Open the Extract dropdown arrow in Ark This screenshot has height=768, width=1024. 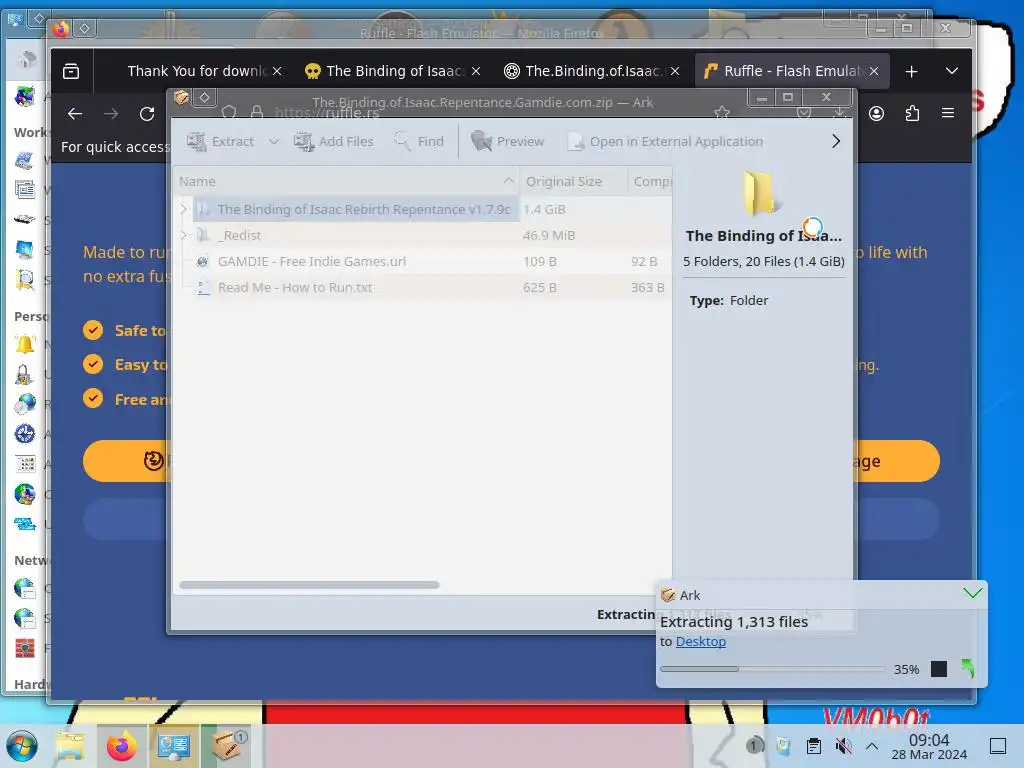coord(274,141)
